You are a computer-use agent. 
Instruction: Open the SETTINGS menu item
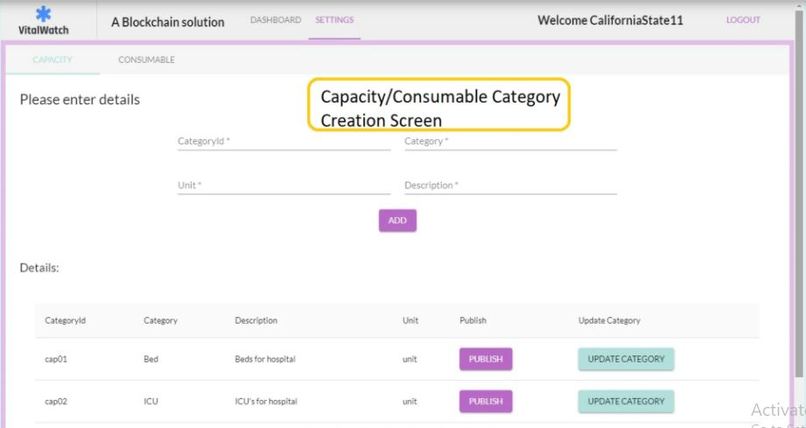click(x=335, y=20)
